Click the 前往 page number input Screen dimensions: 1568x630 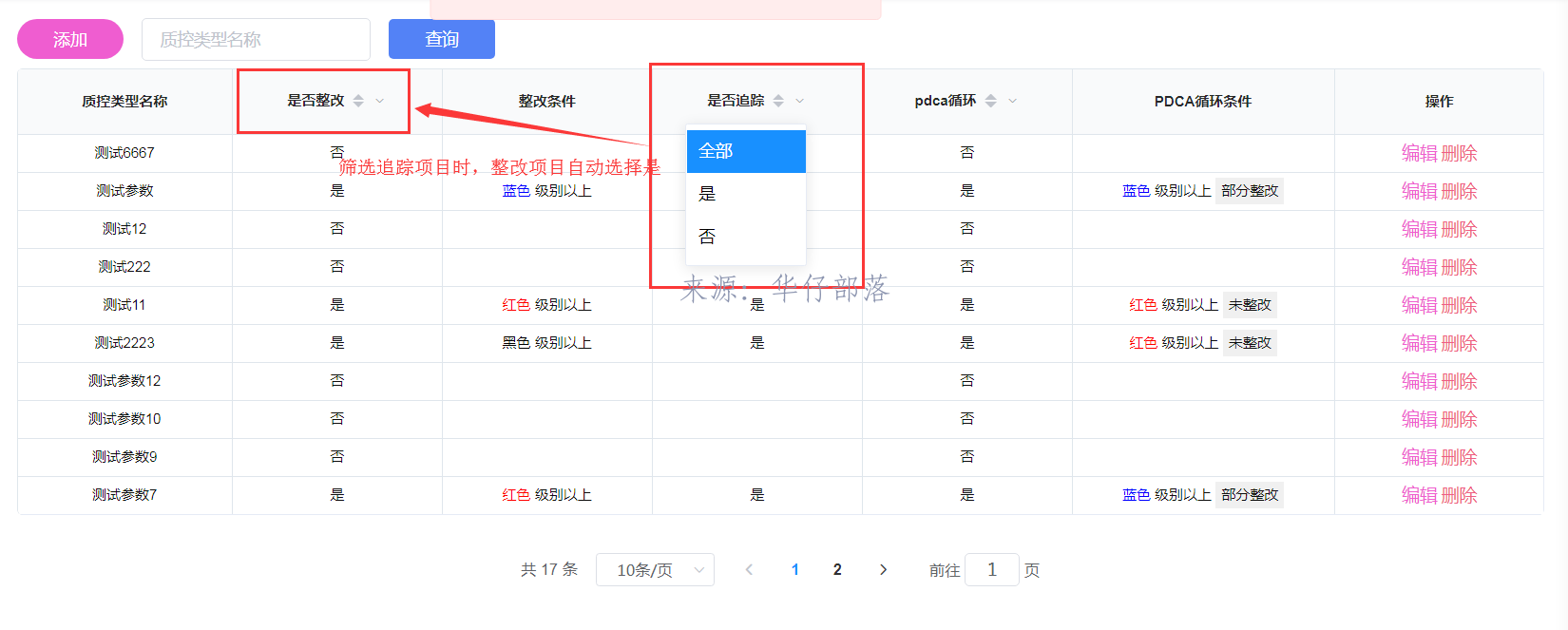coord(992,570)
